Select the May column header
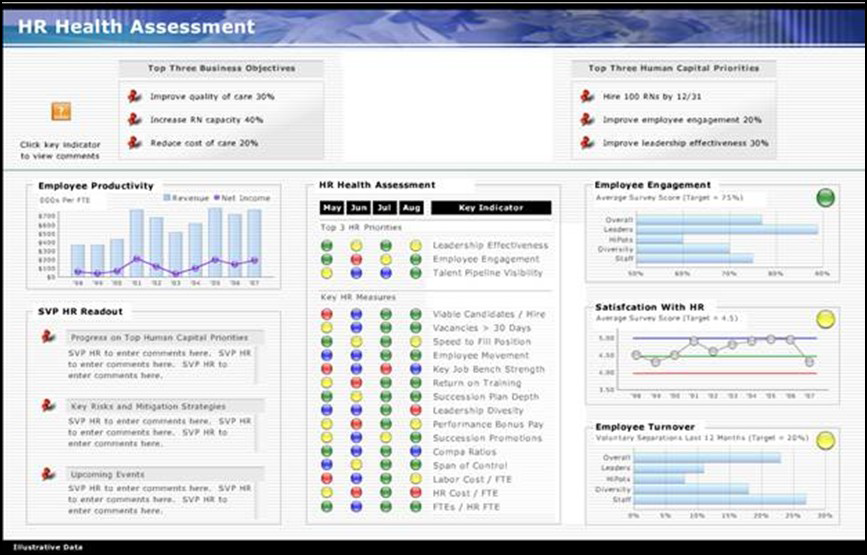867x555 pixels. 331,208
